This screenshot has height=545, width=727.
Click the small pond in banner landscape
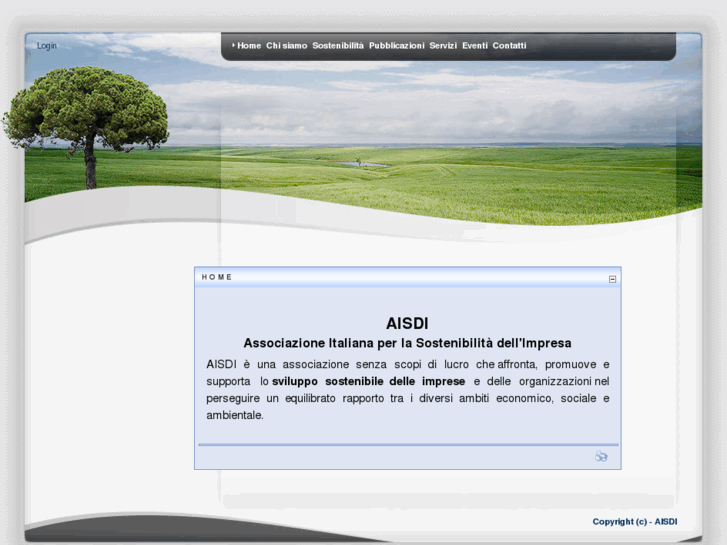pyautogui.click(x=361, y=164)
